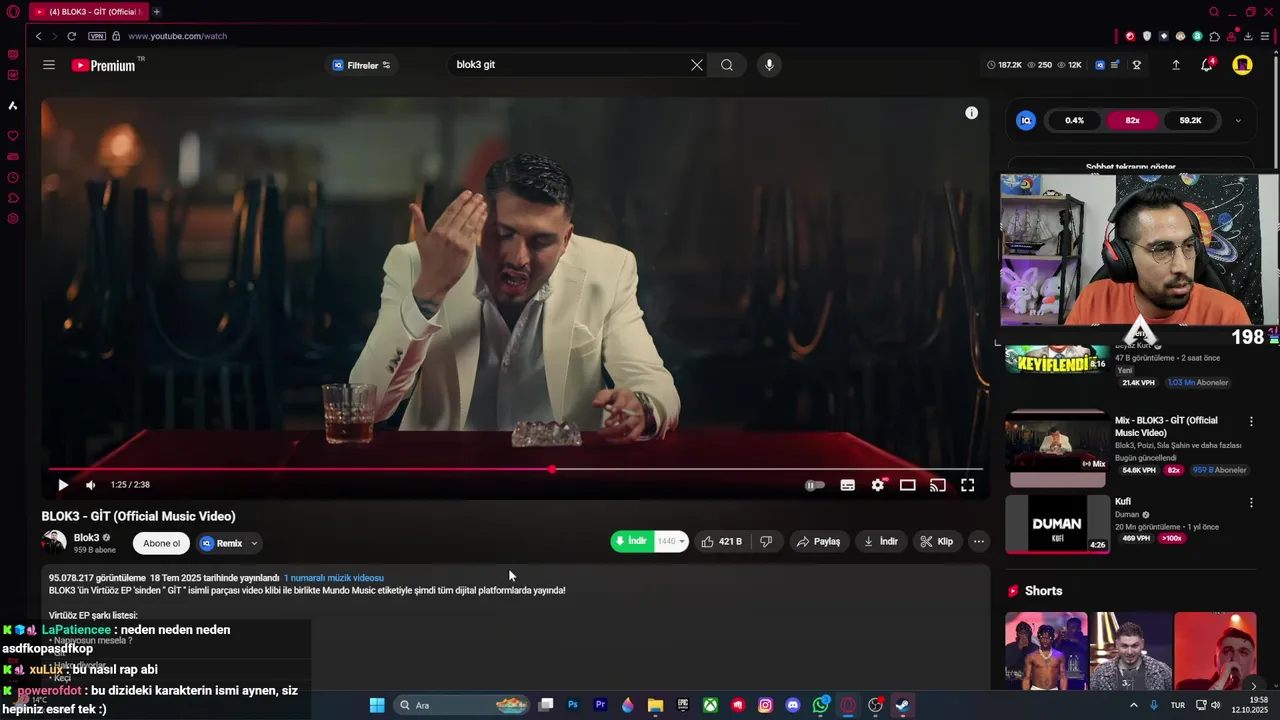
Task: Open browser downloads icon in toolbar
Action: 1248,36
